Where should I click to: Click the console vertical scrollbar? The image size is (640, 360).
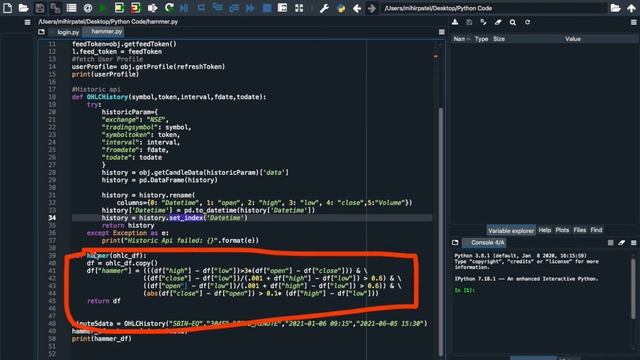pyautogui.click(x=633, y=288)
